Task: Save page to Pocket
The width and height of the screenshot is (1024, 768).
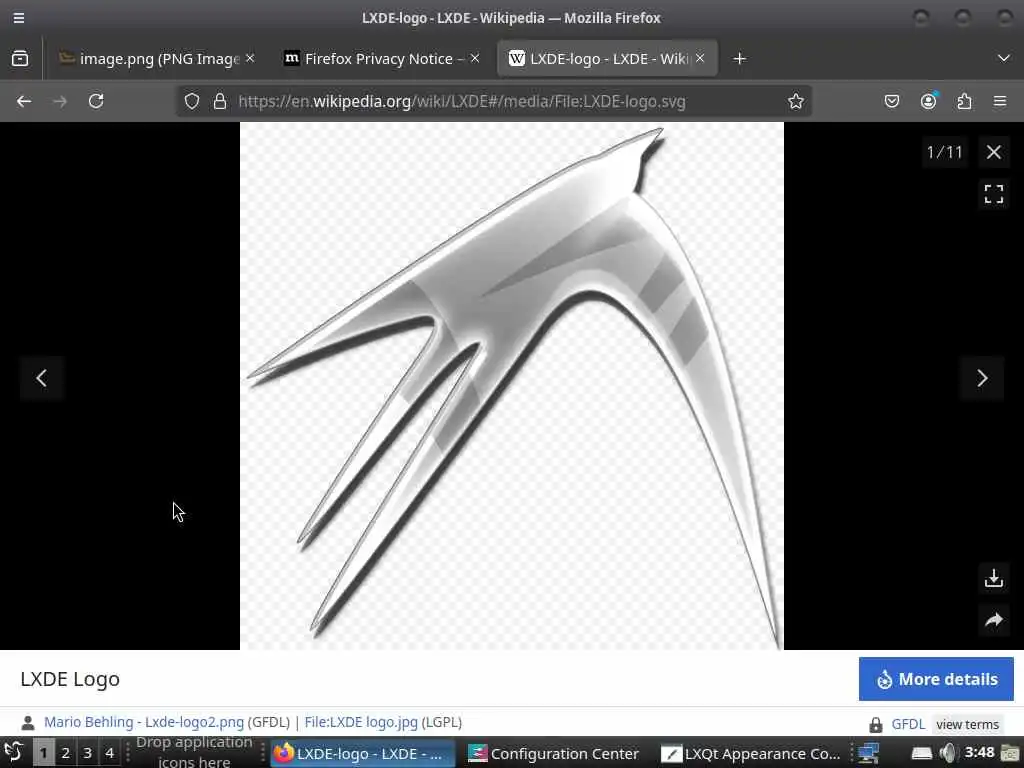Action: (891, 101)
